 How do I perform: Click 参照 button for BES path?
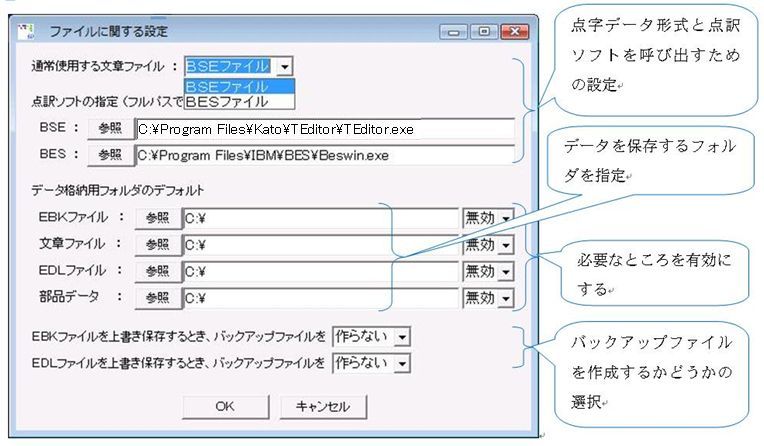pyautogui.click(x=109, y=155)
